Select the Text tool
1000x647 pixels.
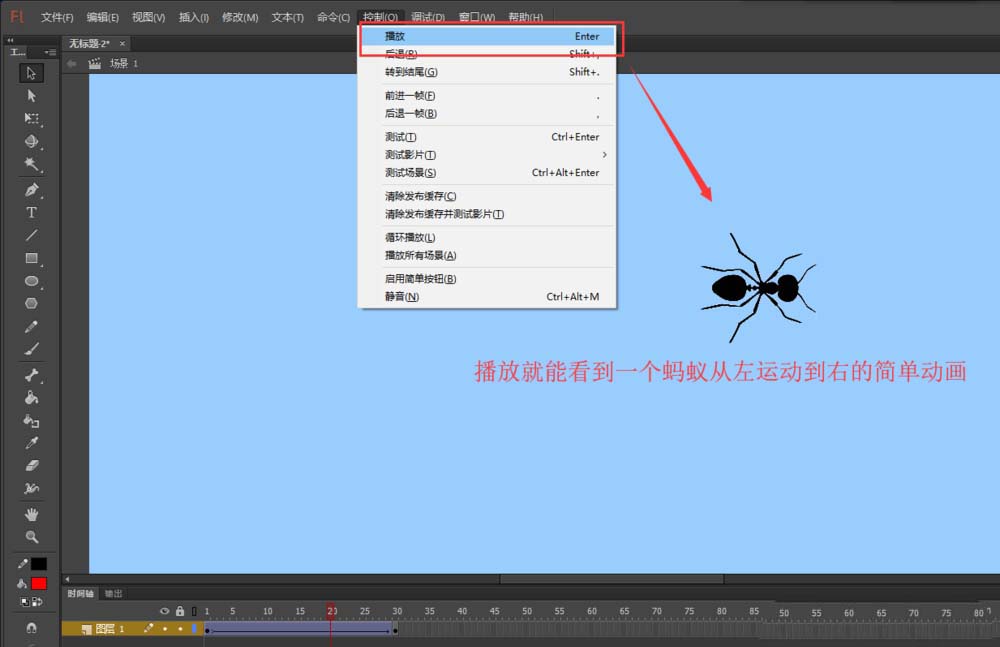(31, 213)
